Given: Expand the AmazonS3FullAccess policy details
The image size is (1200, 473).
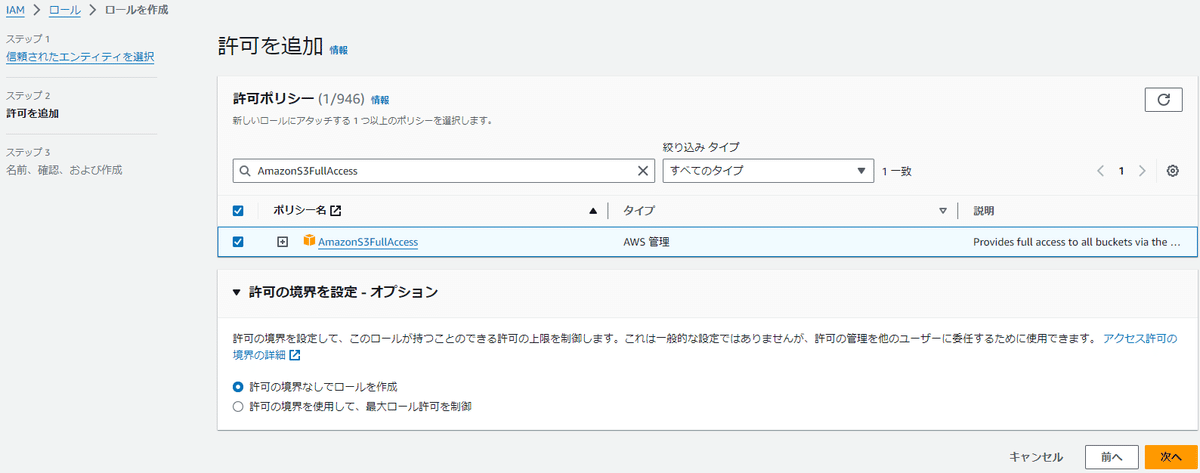Looking at the screenshot, I should tap(283, 242).
